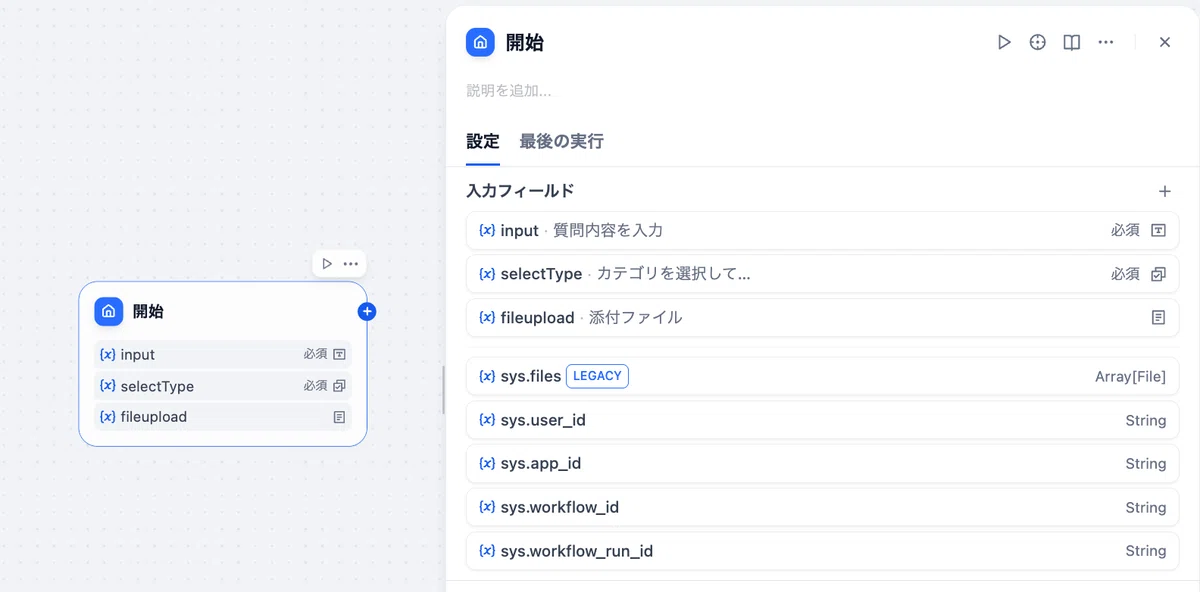This screenshot has width=1200, height=592.
Task: Click the sys.workflow_id variable row
Action: point(823,507)
